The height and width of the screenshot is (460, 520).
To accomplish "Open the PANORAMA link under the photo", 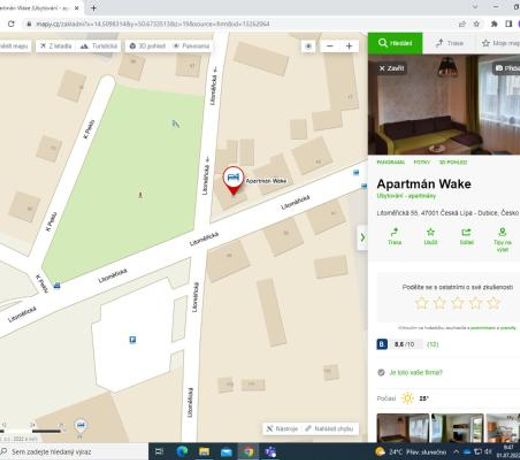I will 391,162.
